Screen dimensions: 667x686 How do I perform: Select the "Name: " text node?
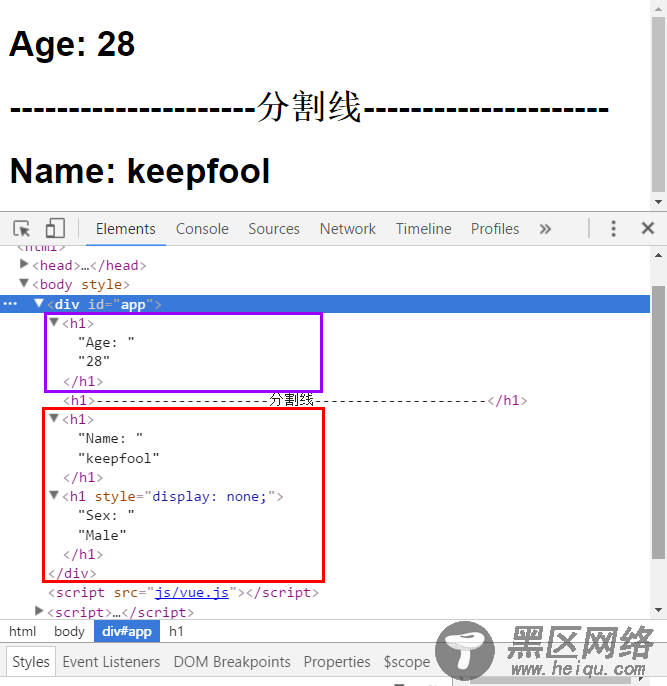click(x=110, y=438)
